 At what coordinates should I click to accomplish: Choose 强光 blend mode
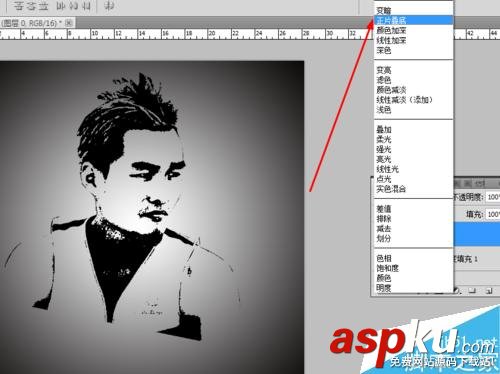pos(413,149)
